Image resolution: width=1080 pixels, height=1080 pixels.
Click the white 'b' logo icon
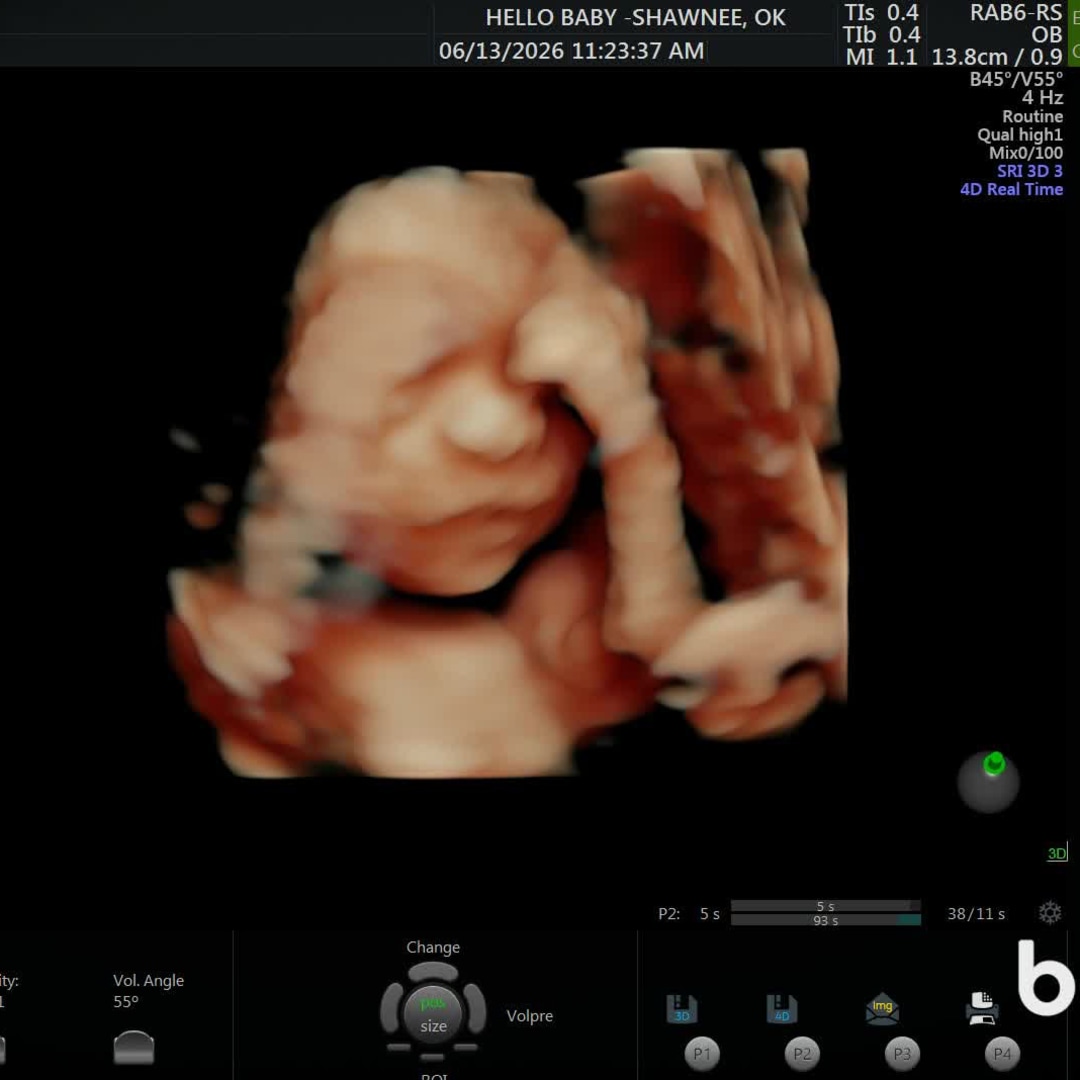[1046, 977]
